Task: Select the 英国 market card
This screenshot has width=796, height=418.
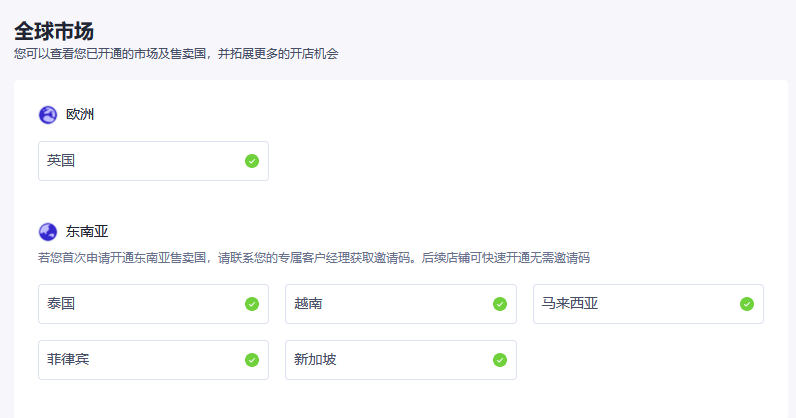Action: (153, 161)
